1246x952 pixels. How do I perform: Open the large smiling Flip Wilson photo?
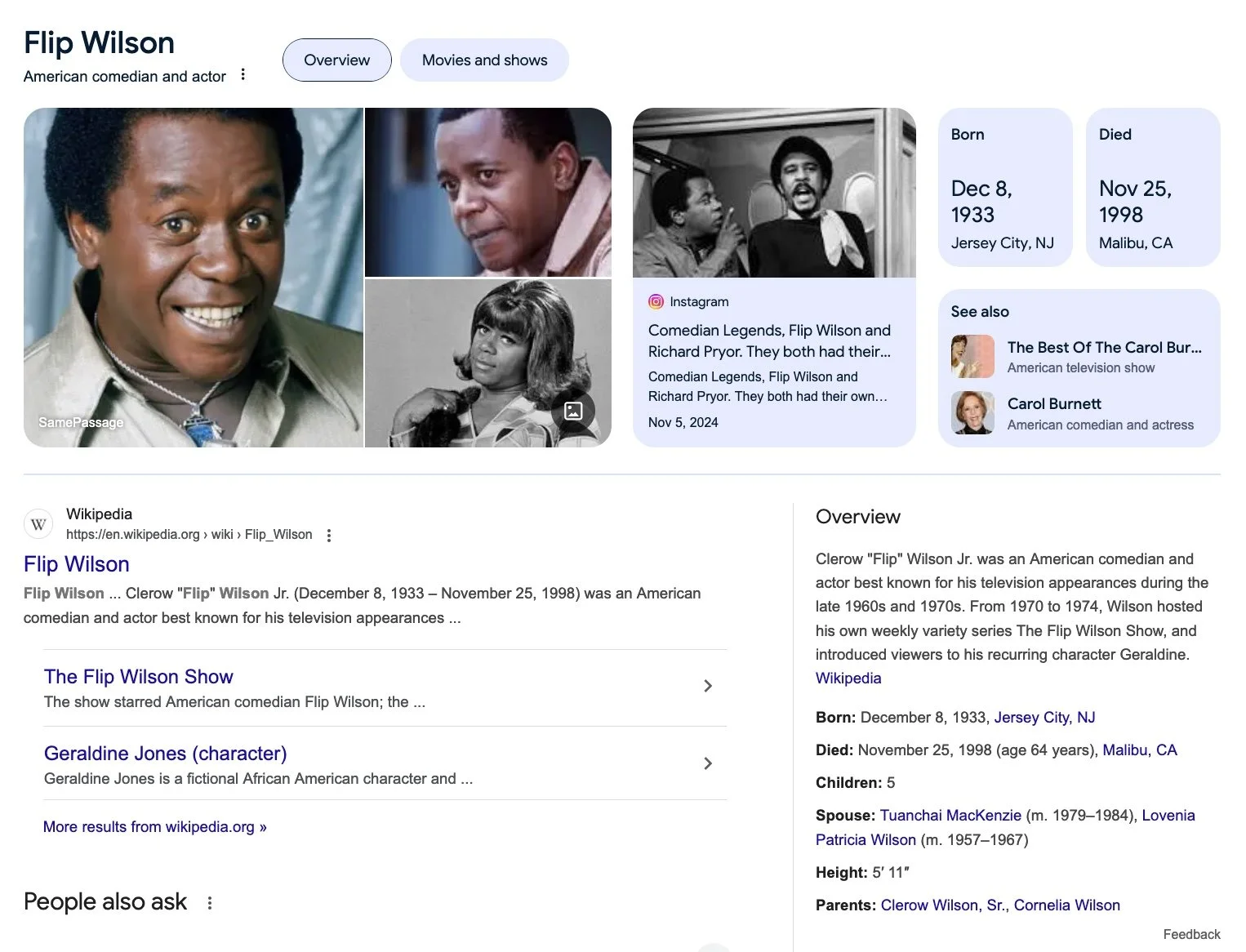click(194, 278)
